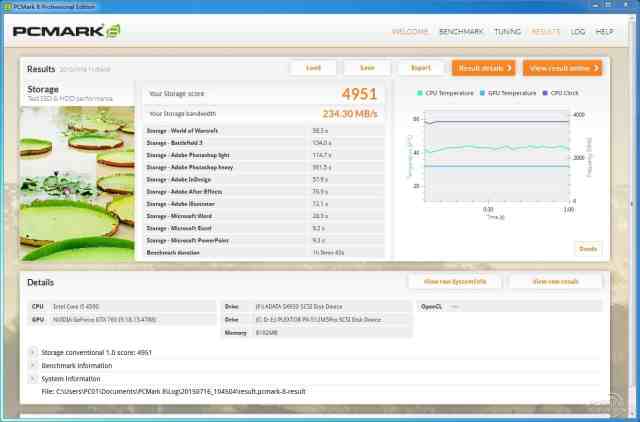Expand the System Information section

point(33,379)
